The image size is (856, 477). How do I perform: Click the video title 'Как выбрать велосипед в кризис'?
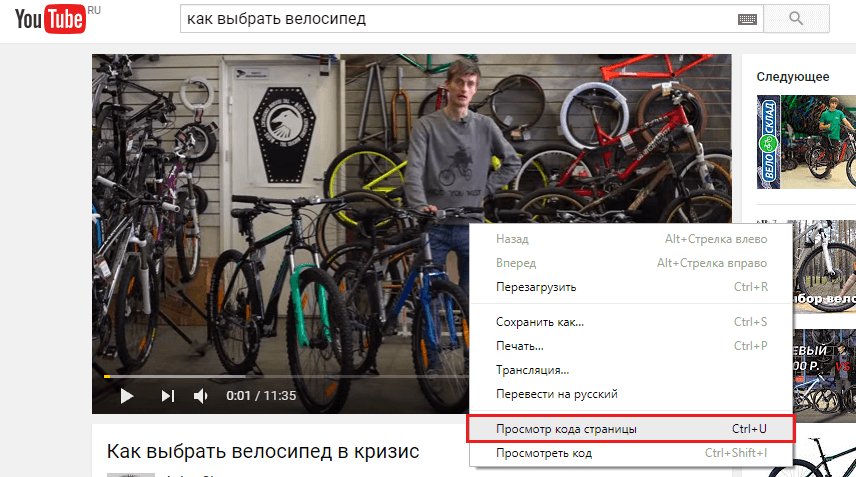[x=263, y=451]
